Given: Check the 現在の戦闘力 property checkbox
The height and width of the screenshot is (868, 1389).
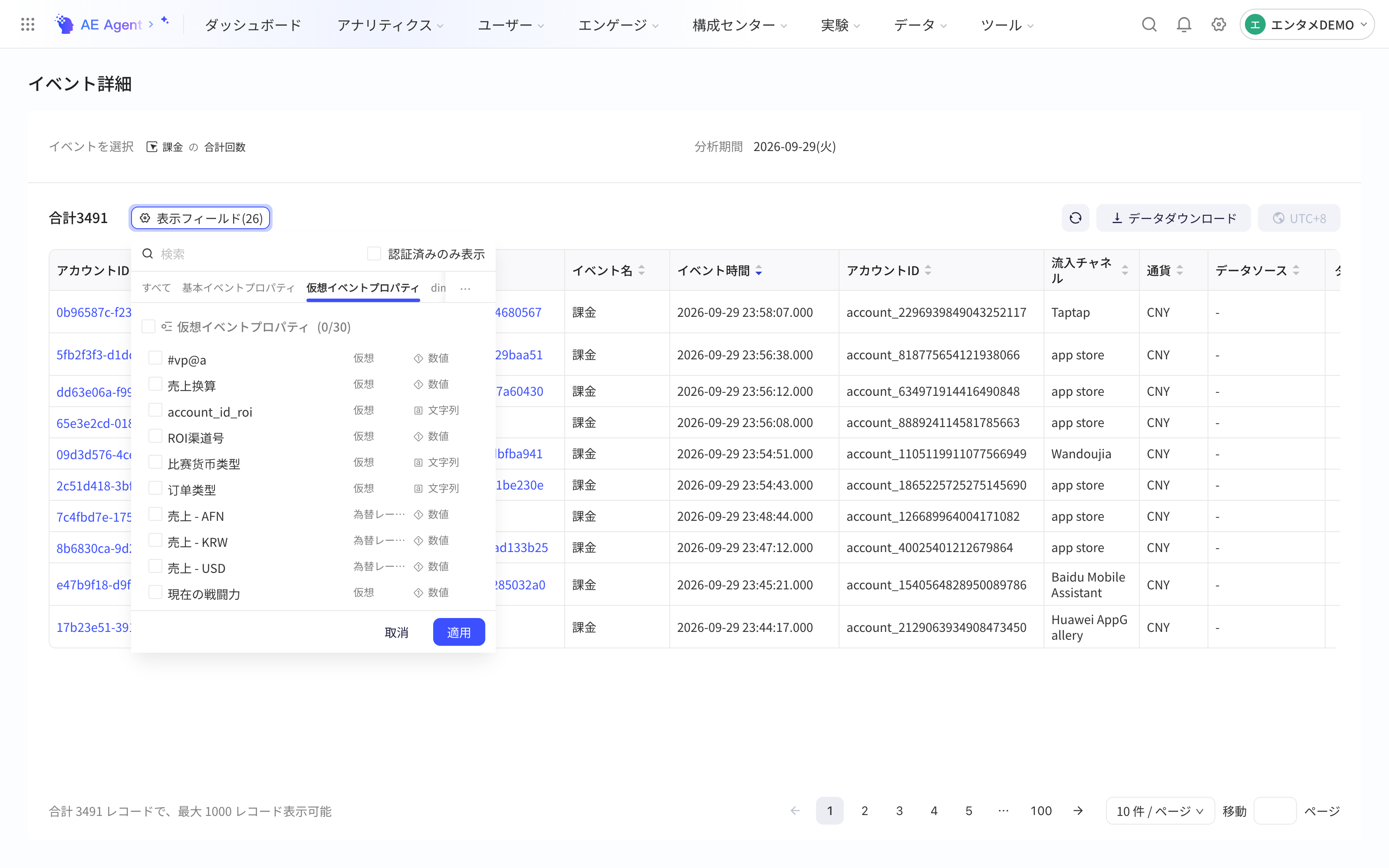Looking at the screenshot, I should (155, 592).
